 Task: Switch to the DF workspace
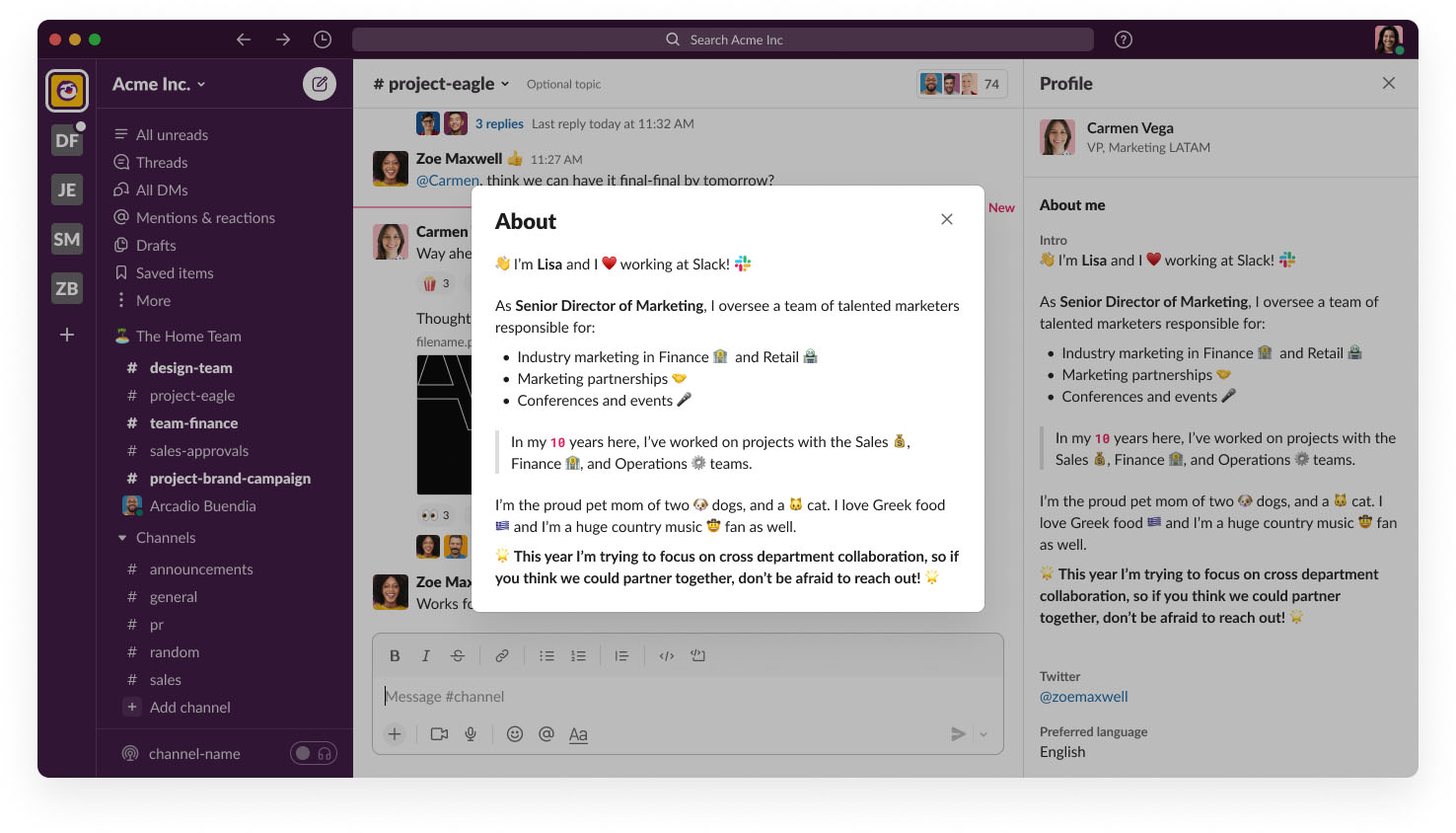coord(67,140)
